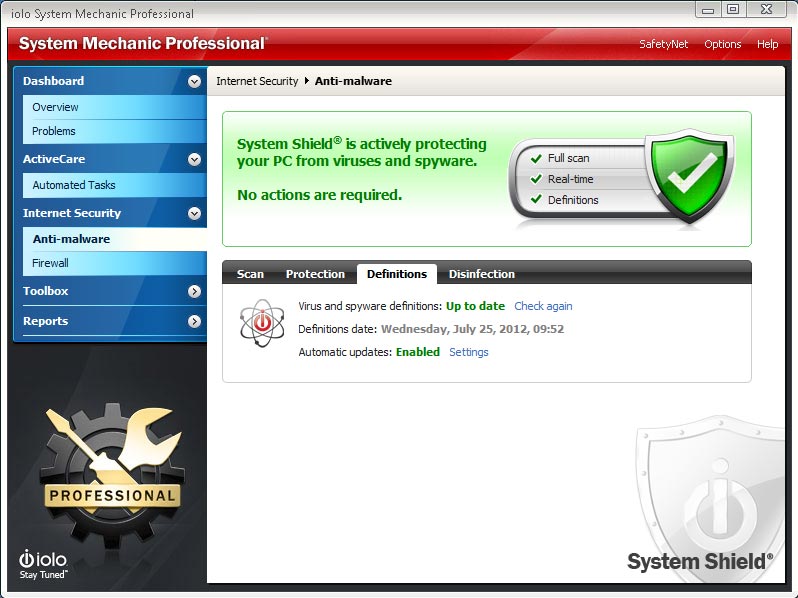Click the green shield status icon

coord(689,176)
